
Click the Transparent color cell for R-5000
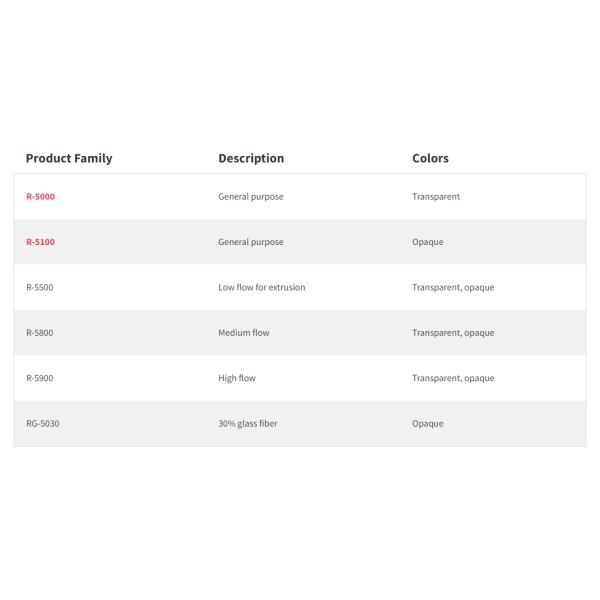click(436, 197)
